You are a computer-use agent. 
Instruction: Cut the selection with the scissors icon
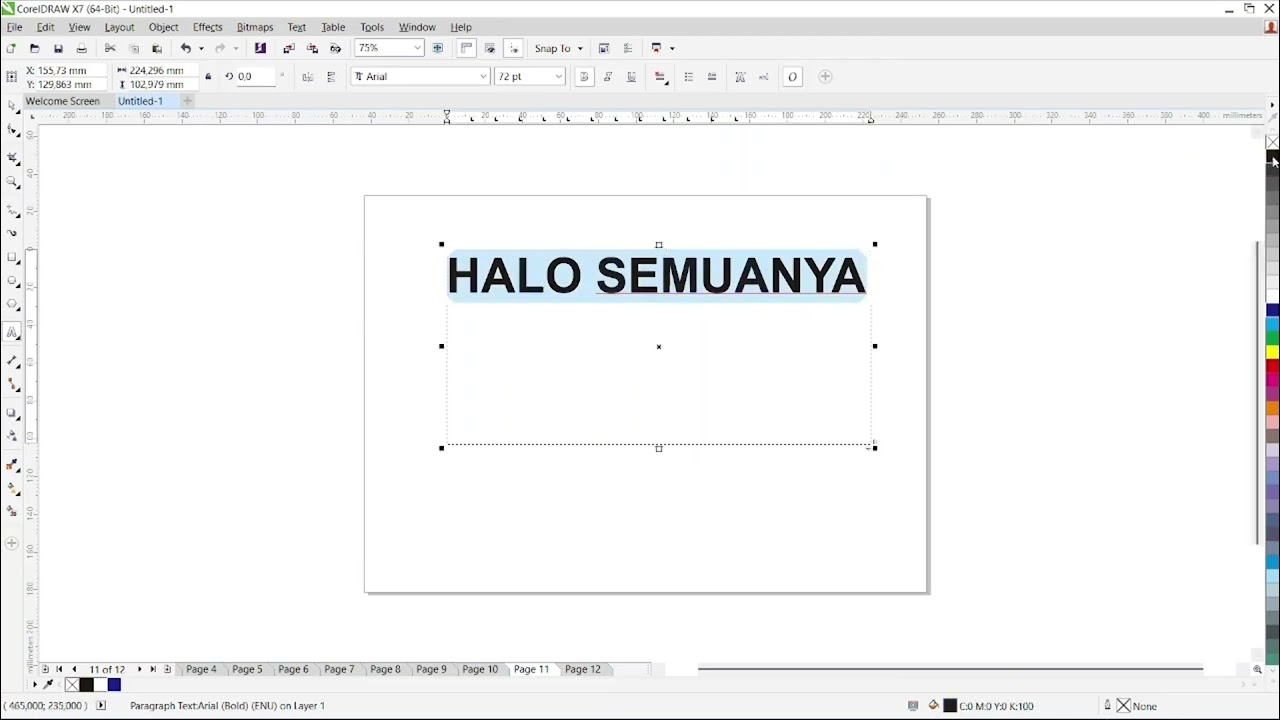(x=110, y=48)
